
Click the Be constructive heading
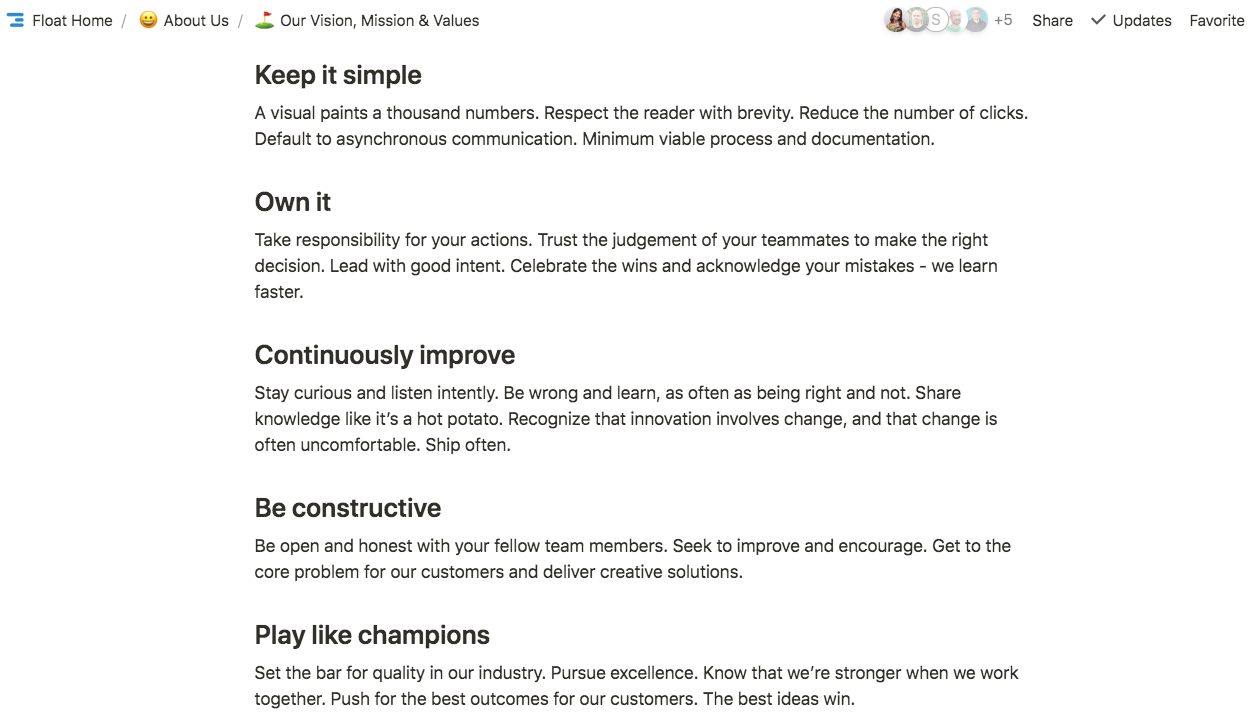click(x=348, y=508)
